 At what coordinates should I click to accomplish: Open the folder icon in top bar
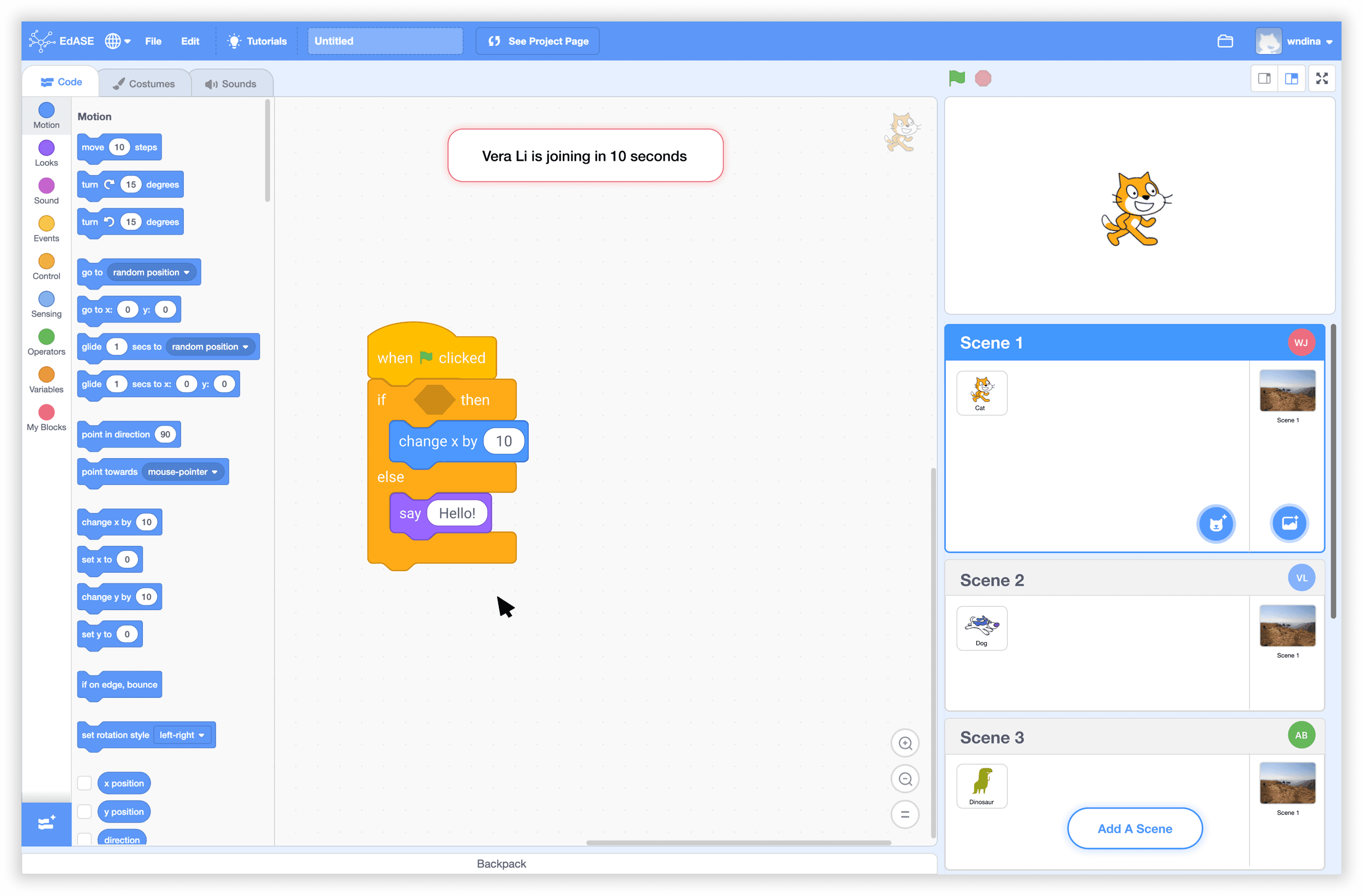click(x=1225, y=41)
